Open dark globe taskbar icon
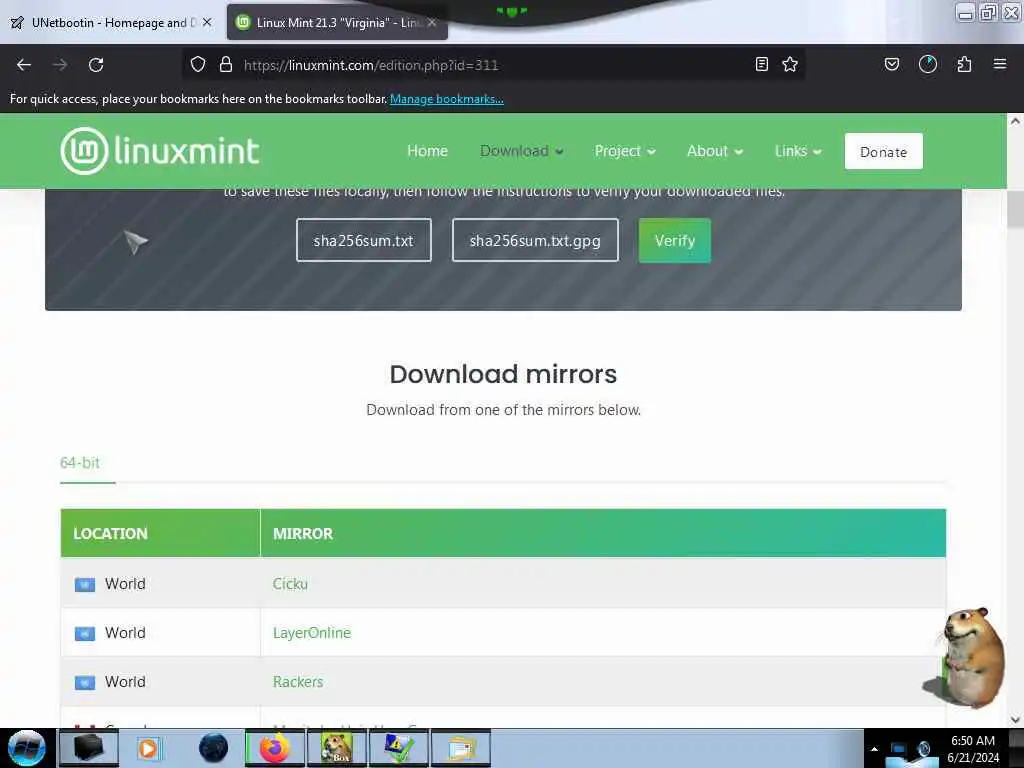The width and height of the screenshot is (1024, 768). coord(213,748)
